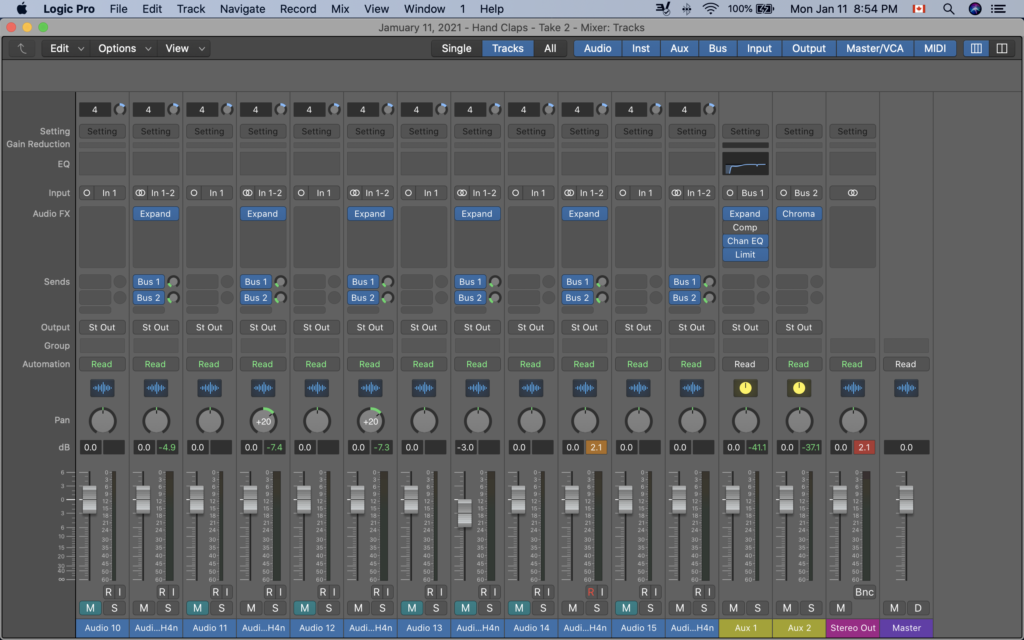Click the Audio 11 track waveform icon

click(209, 388)
